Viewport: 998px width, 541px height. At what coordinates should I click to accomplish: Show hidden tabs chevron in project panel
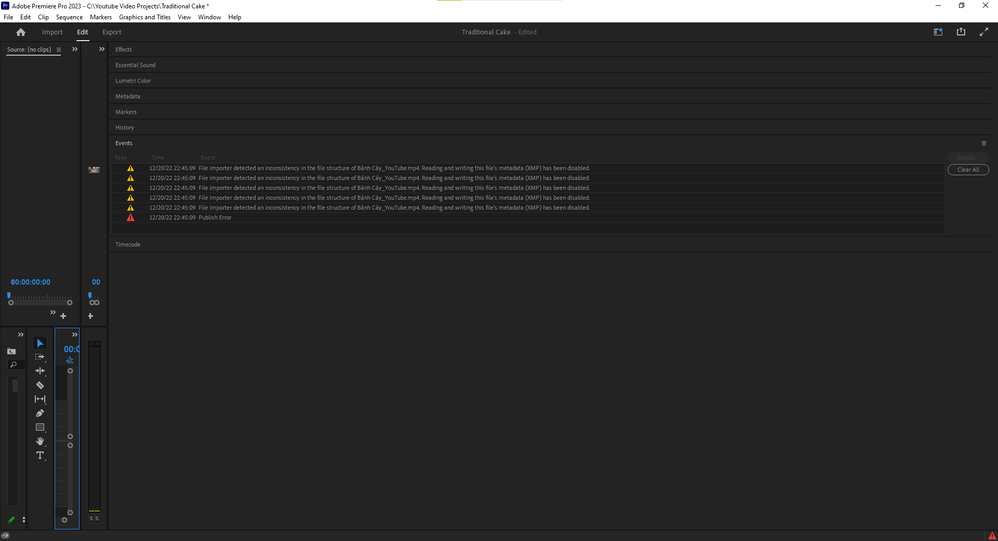20,335
